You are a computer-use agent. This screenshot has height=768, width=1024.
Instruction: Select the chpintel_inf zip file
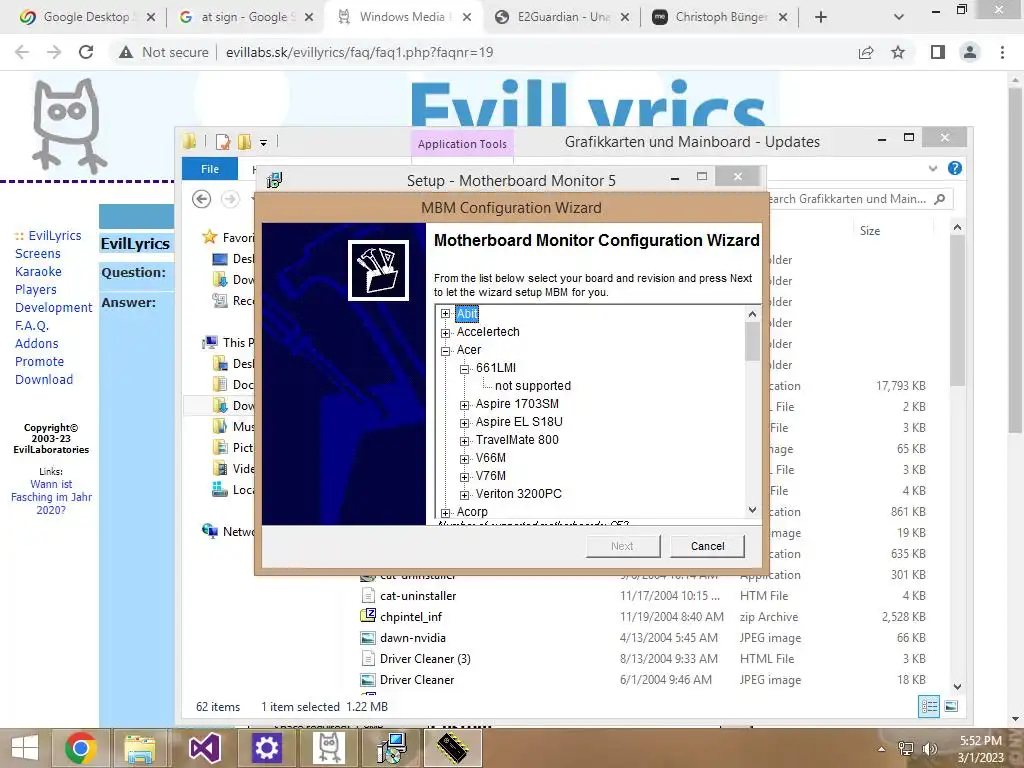(x=411, y=616)
